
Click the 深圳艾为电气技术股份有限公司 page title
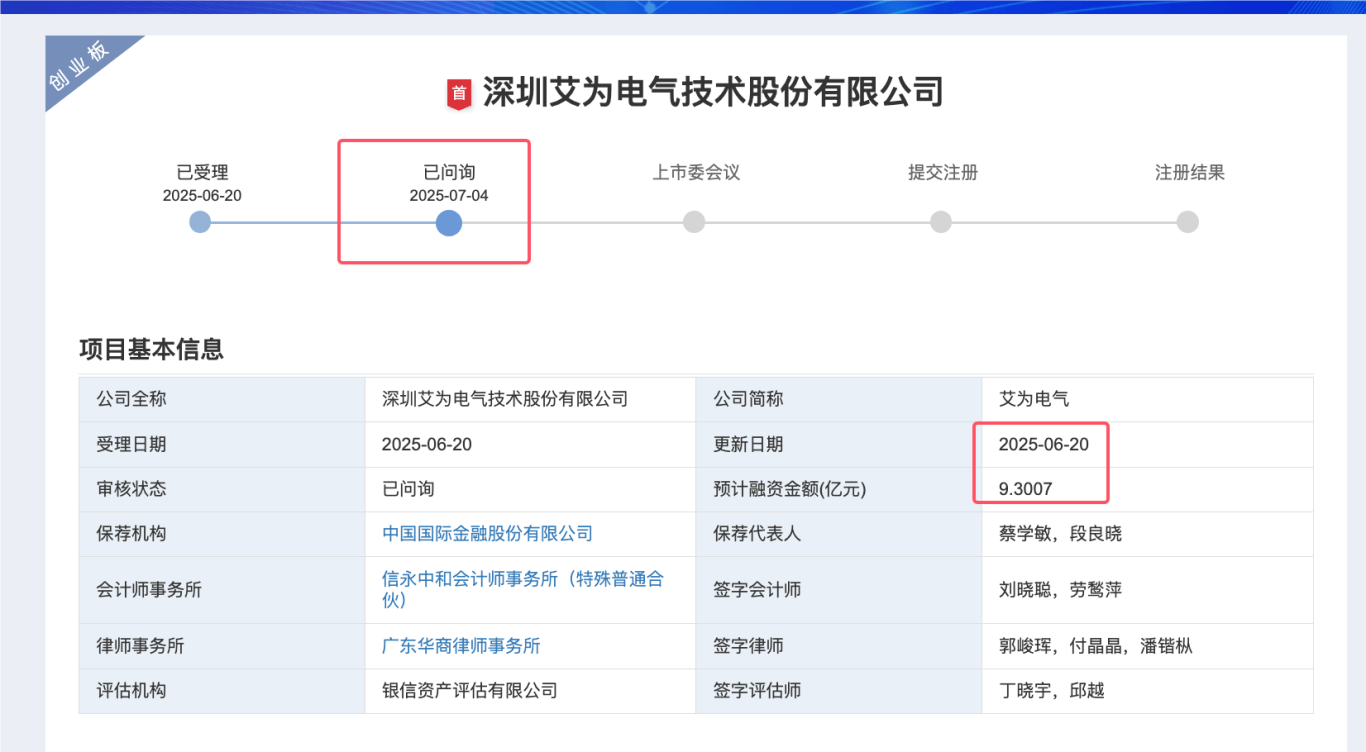713,92
